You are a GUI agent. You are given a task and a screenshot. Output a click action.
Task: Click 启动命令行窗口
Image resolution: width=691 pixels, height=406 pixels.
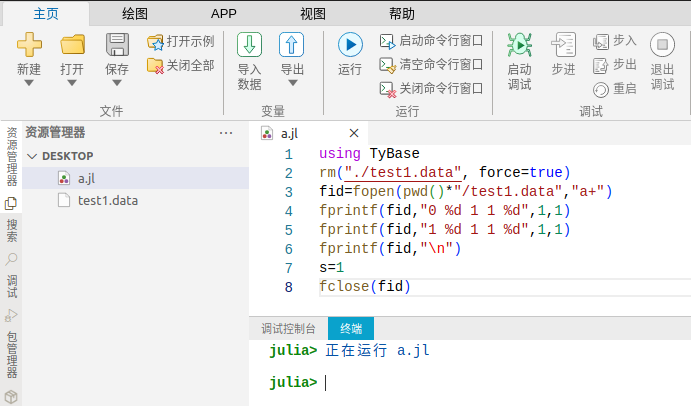[431, 41]
